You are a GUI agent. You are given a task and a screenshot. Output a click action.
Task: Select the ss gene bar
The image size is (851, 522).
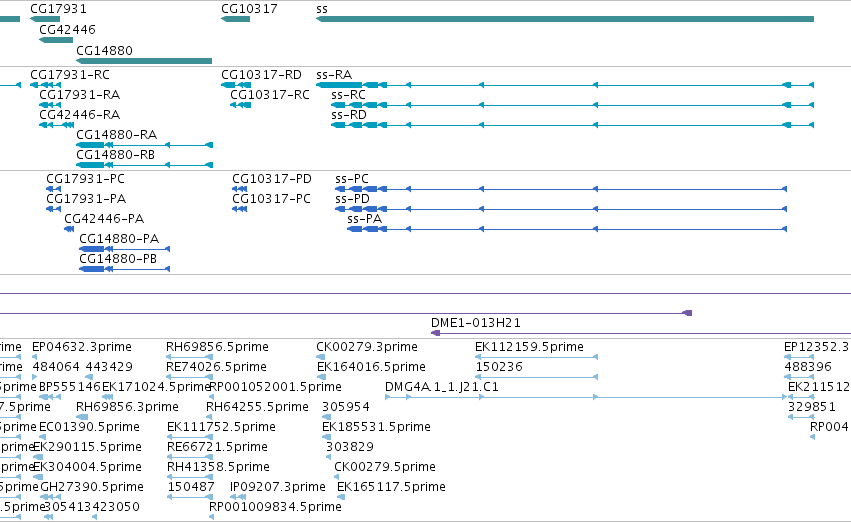(x=565, y=19)
